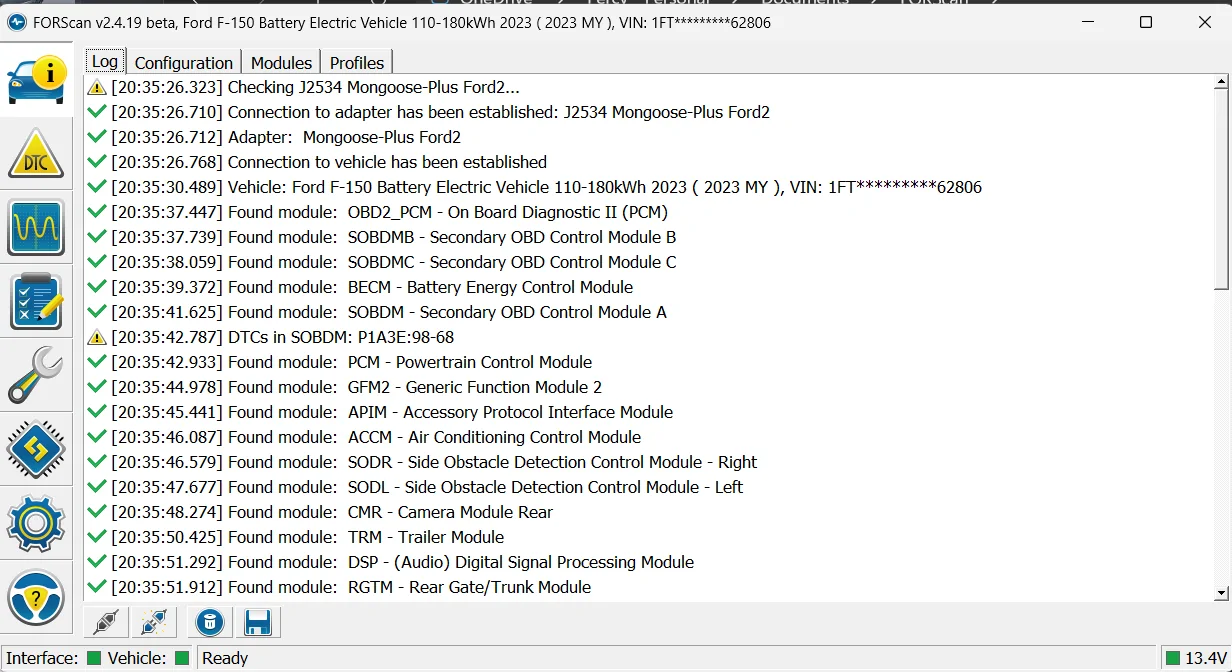
Task: Click the connect to vehicle plug button
Action: 106,623
